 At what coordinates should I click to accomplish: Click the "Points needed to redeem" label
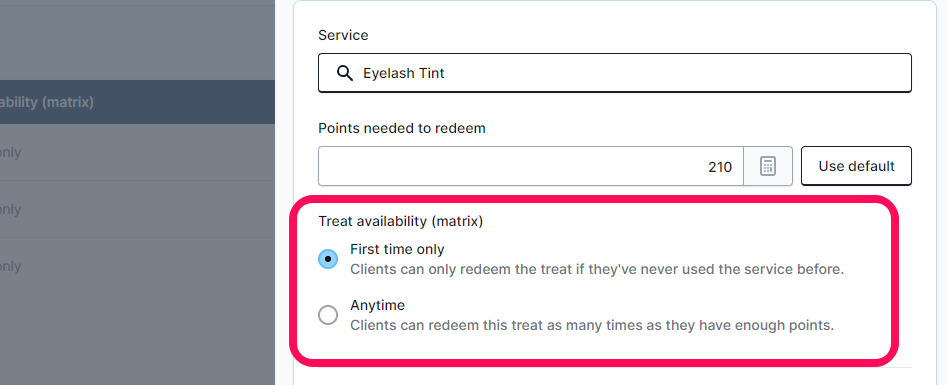tap(402, 128)
